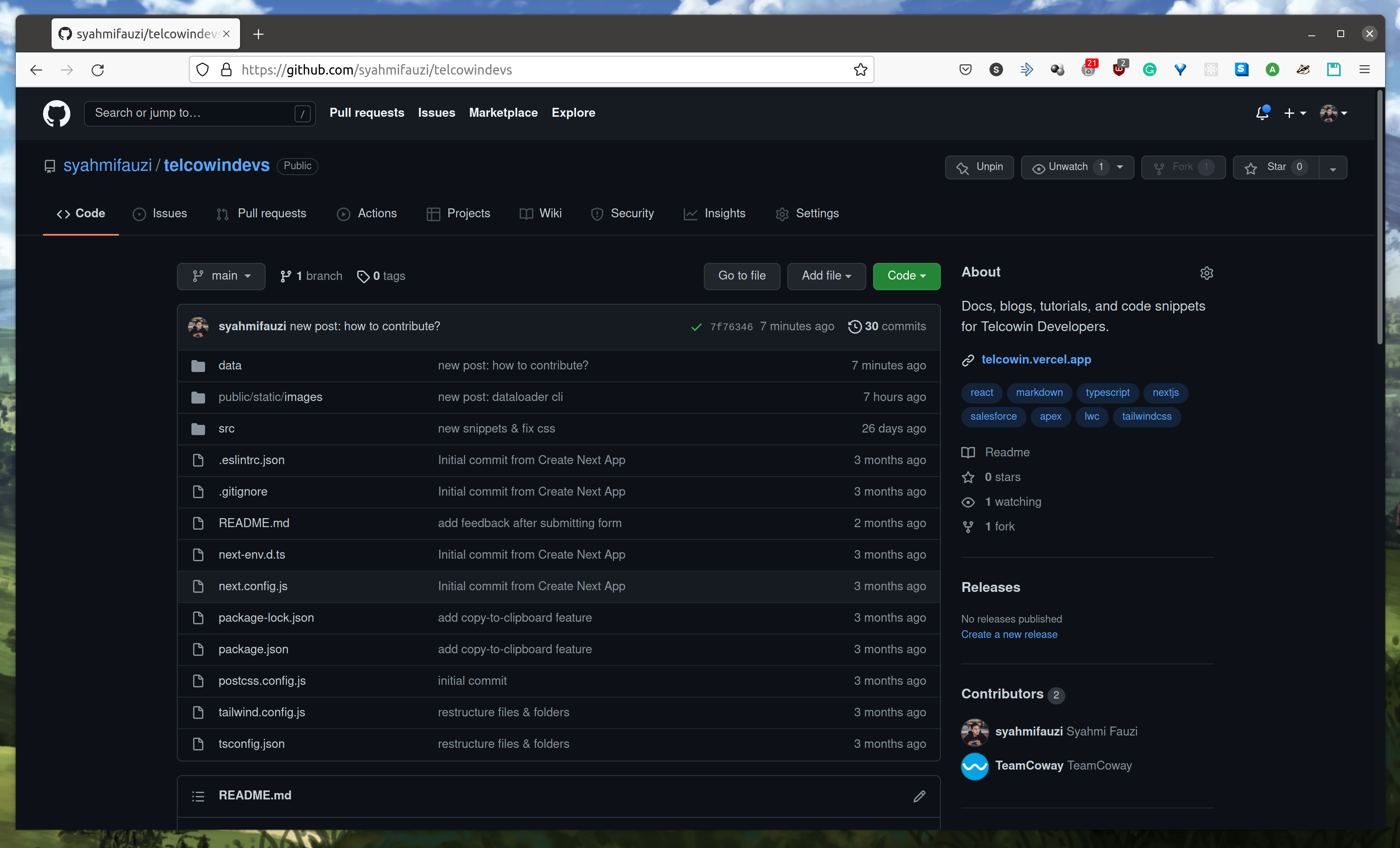Open the Pull requests tab
The height and width of the screenshot is (848, 1400).
click(272, 213)
